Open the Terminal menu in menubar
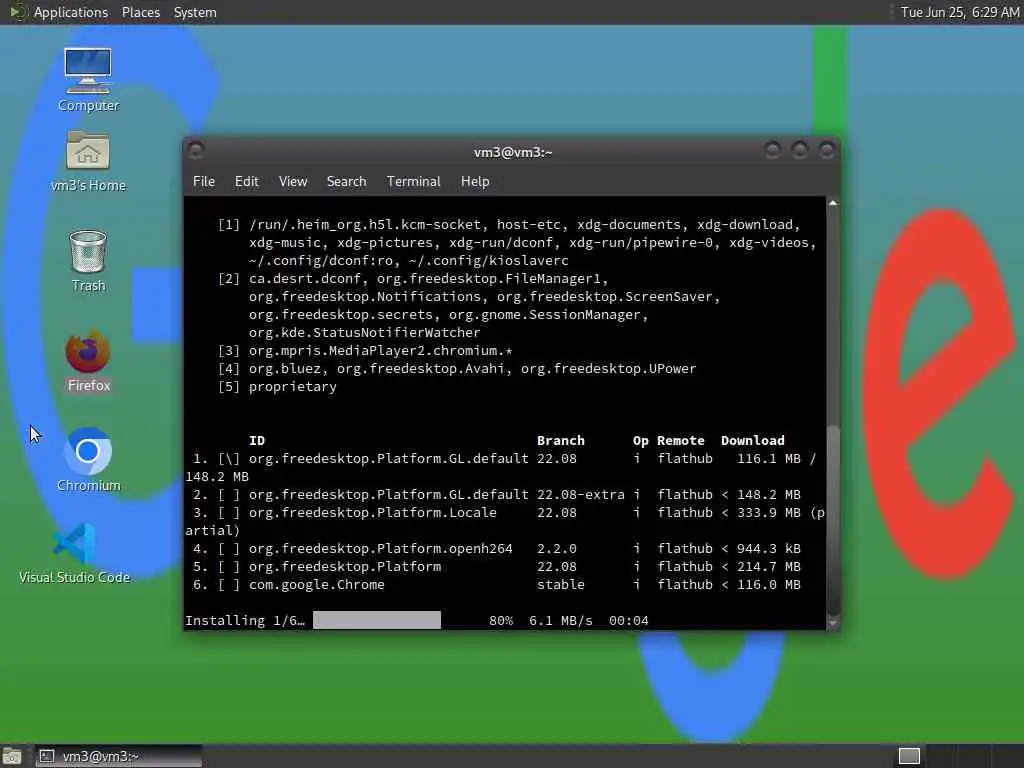Screen dimensions: 1024x768 point(413,182)
